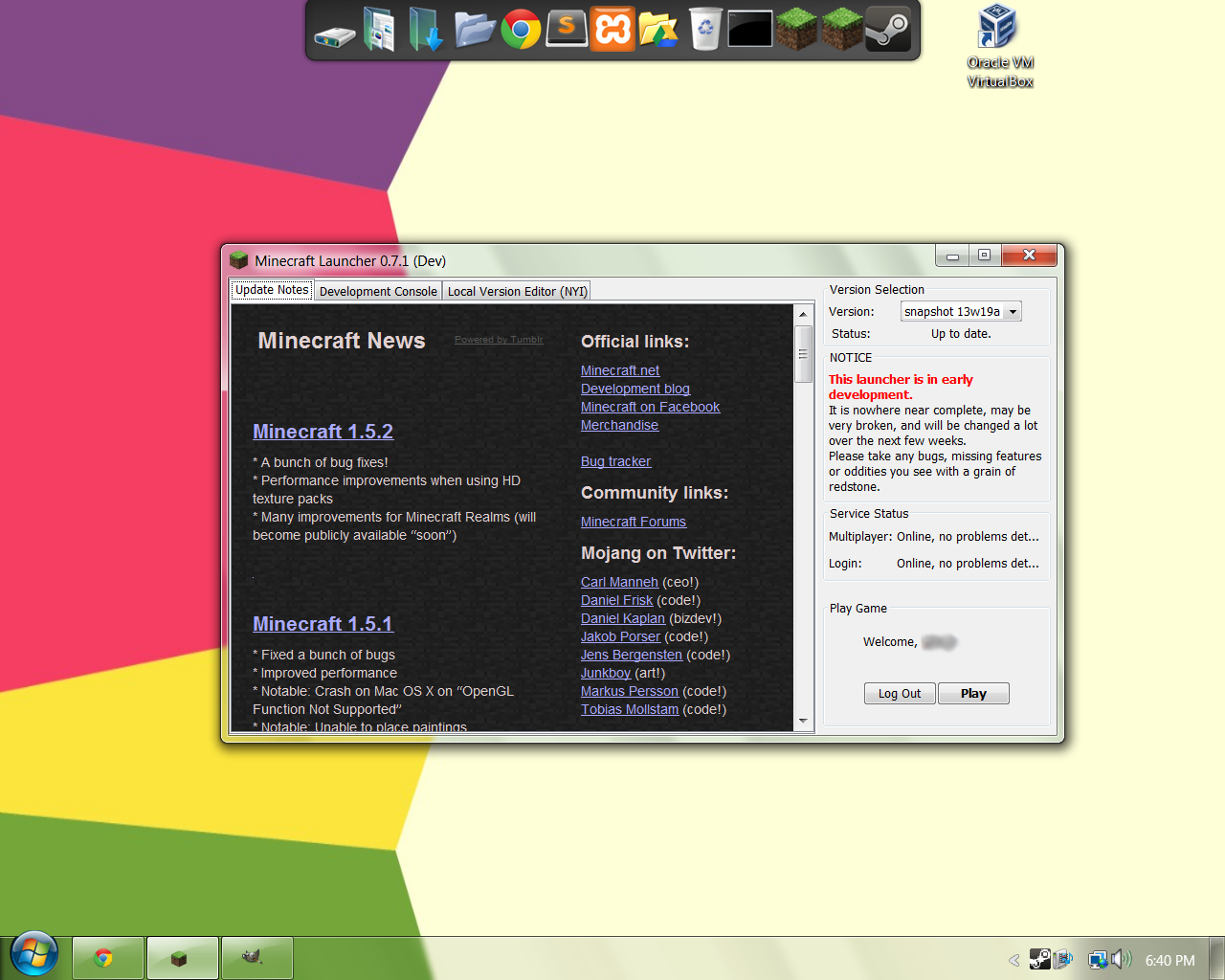Click the Play button
1225x980 pixels.
tap(973, 694)
